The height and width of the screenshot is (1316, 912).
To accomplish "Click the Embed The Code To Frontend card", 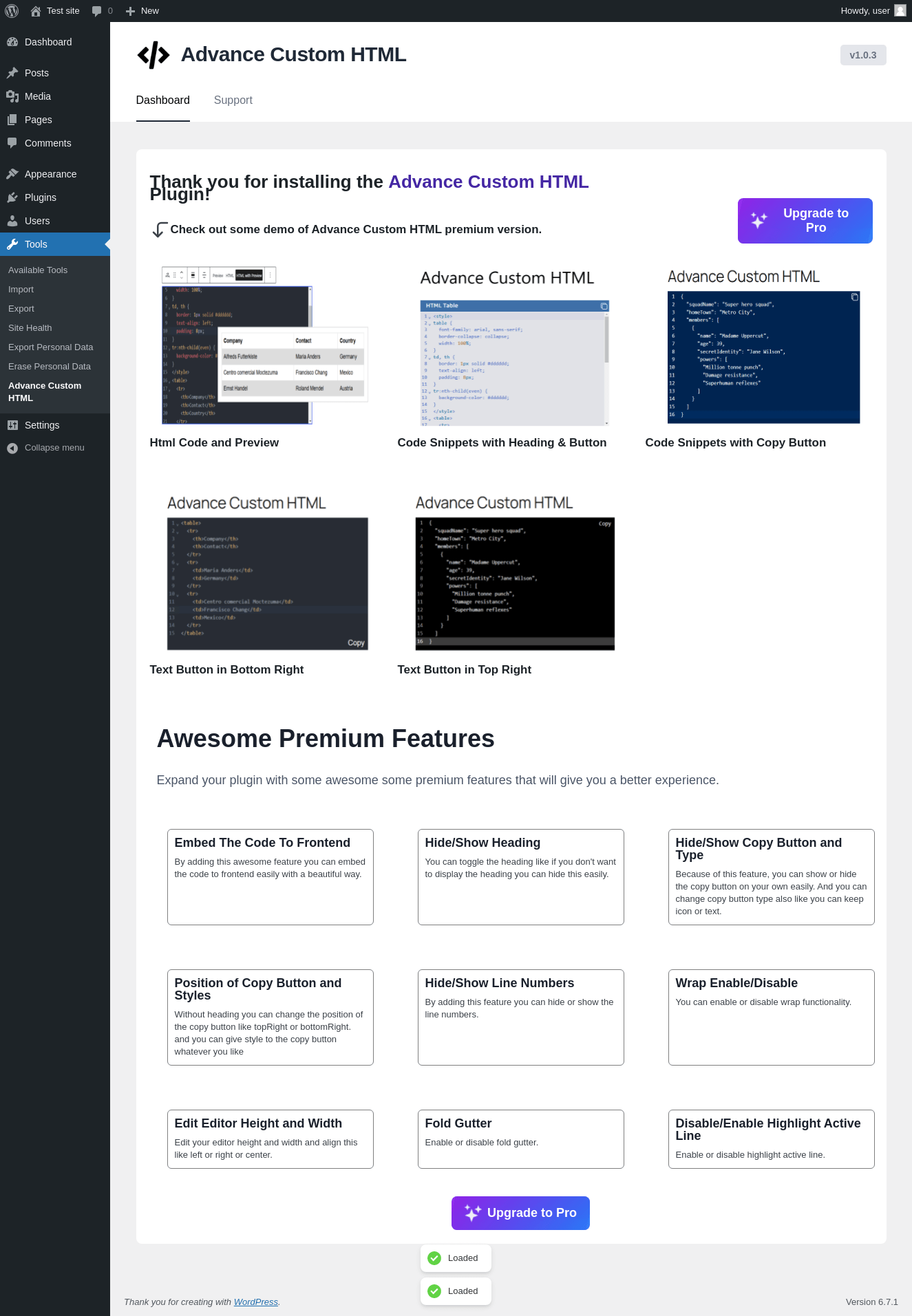I will tap(271, 877).
